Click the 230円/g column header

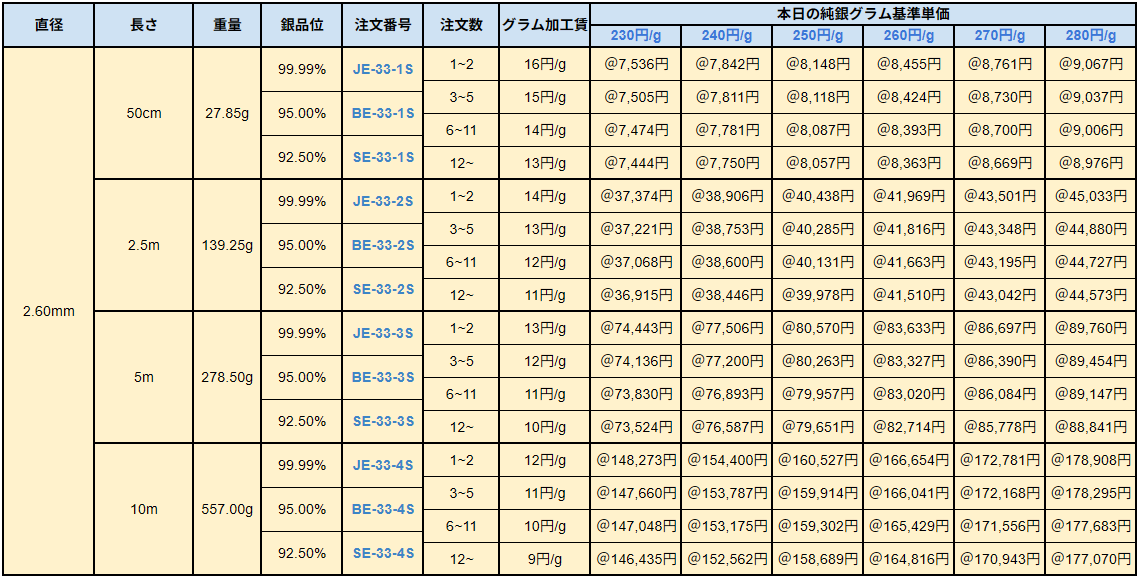[x=636, y=36]
